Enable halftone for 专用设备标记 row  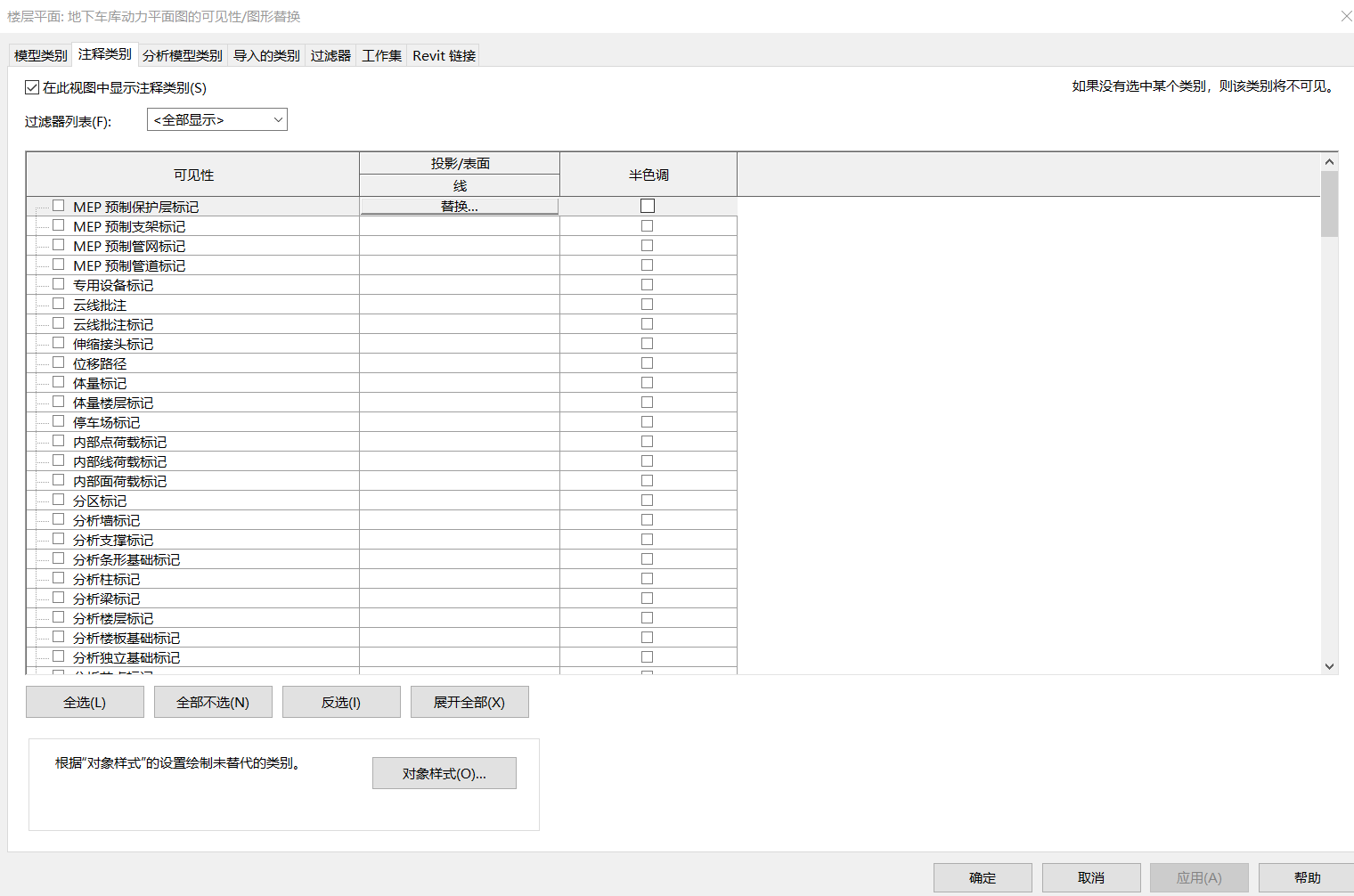click(648, 285)
